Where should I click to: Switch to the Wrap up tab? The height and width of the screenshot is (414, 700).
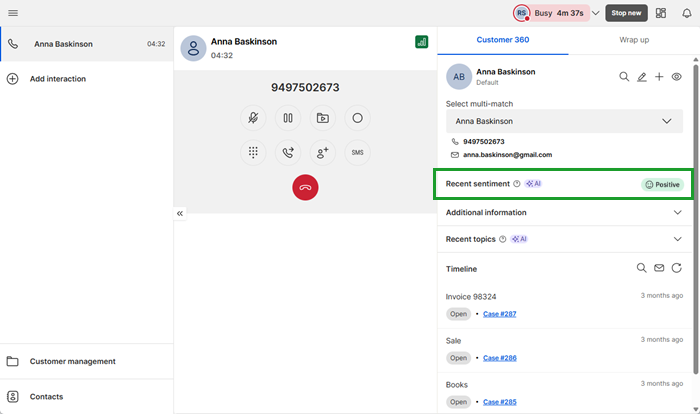coord(633,40)
